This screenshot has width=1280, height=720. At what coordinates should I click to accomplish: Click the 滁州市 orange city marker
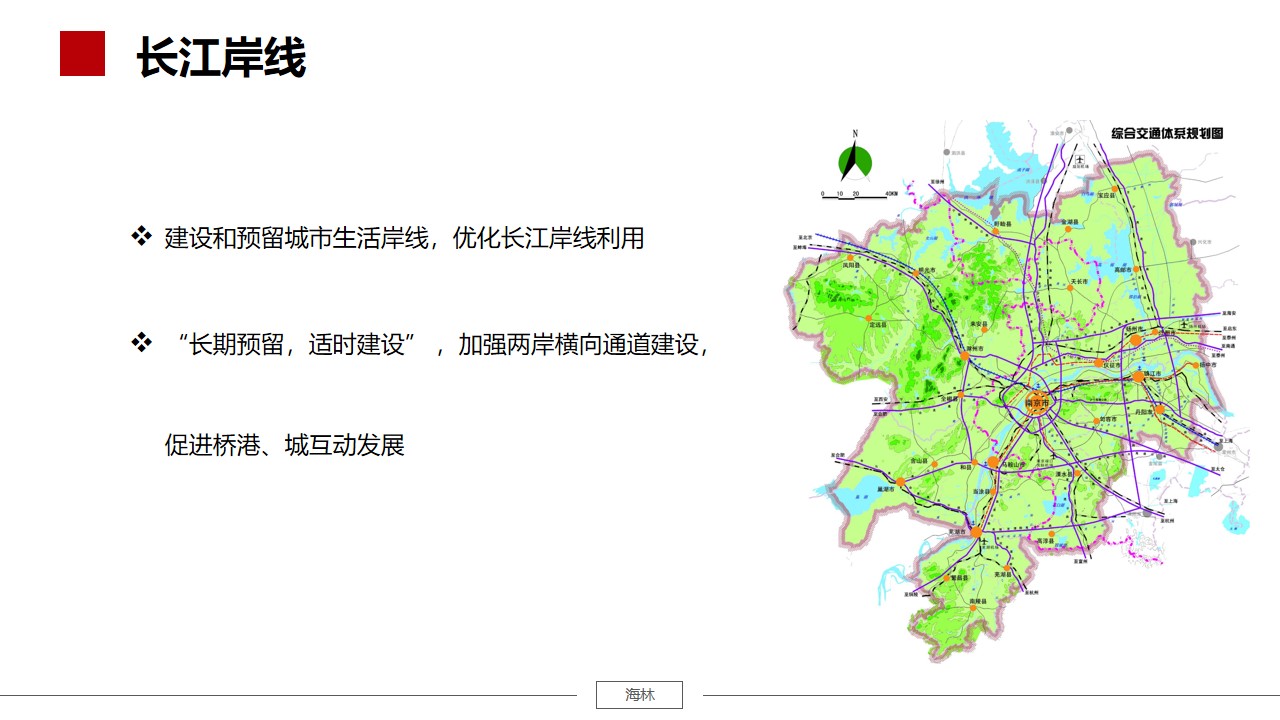coord(965,355)
